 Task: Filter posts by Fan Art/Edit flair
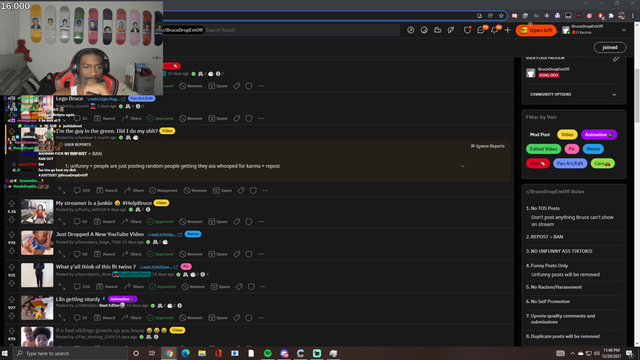[570, 163]
